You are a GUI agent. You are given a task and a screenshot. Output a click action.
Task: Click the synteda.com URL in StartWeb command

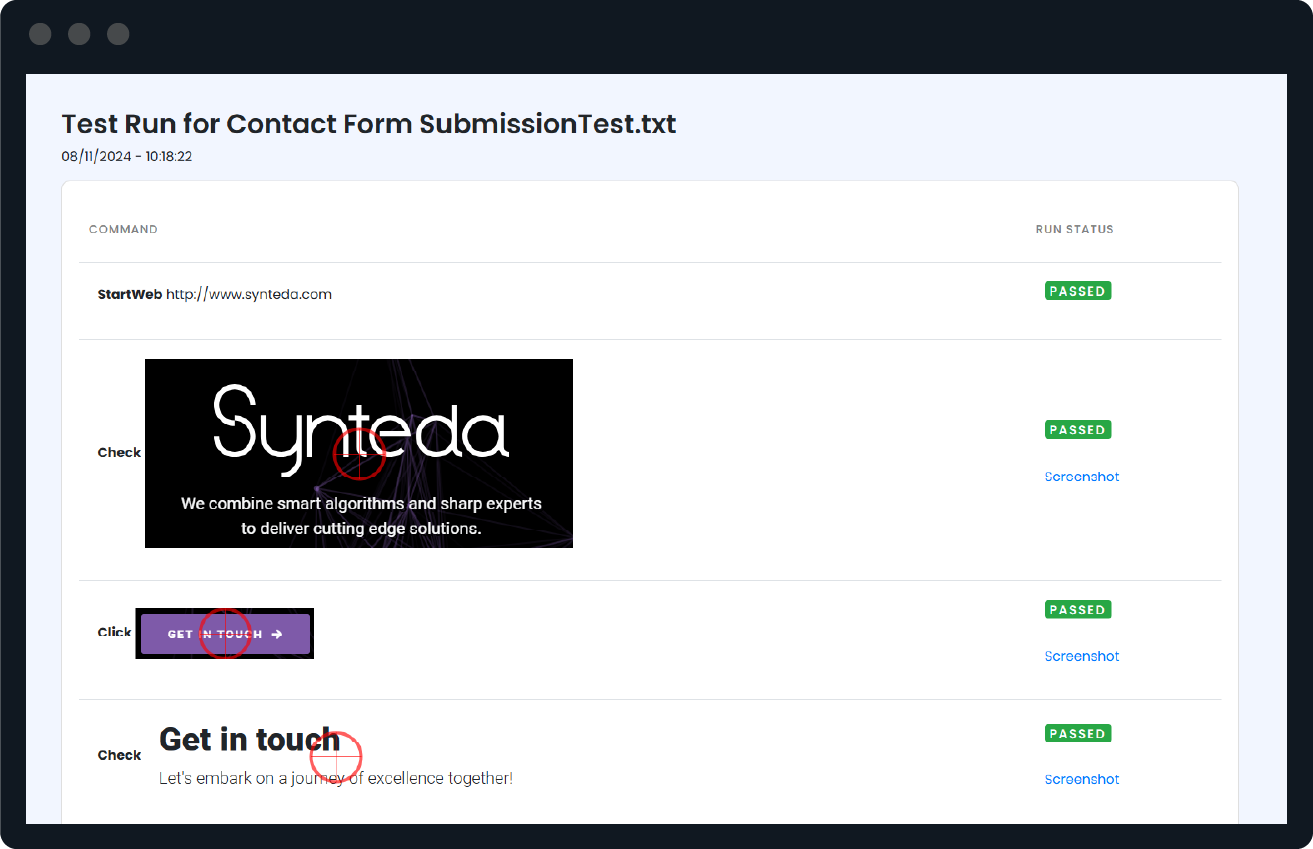248,294
